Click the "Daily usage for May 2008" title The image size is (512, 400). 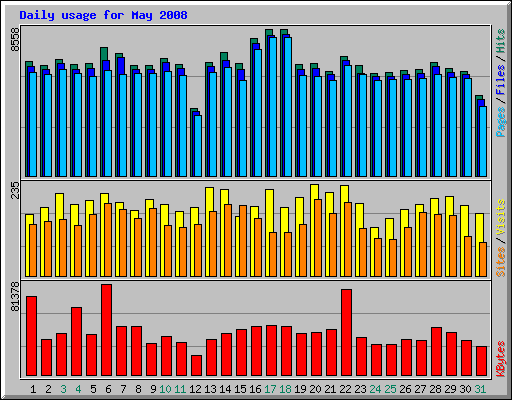[x=103, y=15]
